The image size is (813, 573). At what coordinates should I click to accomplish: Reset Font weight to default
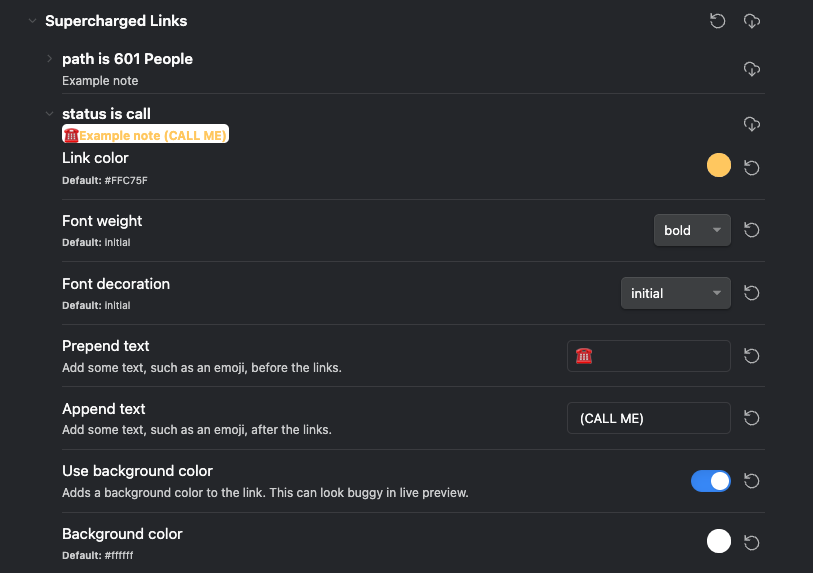(752, 230)
